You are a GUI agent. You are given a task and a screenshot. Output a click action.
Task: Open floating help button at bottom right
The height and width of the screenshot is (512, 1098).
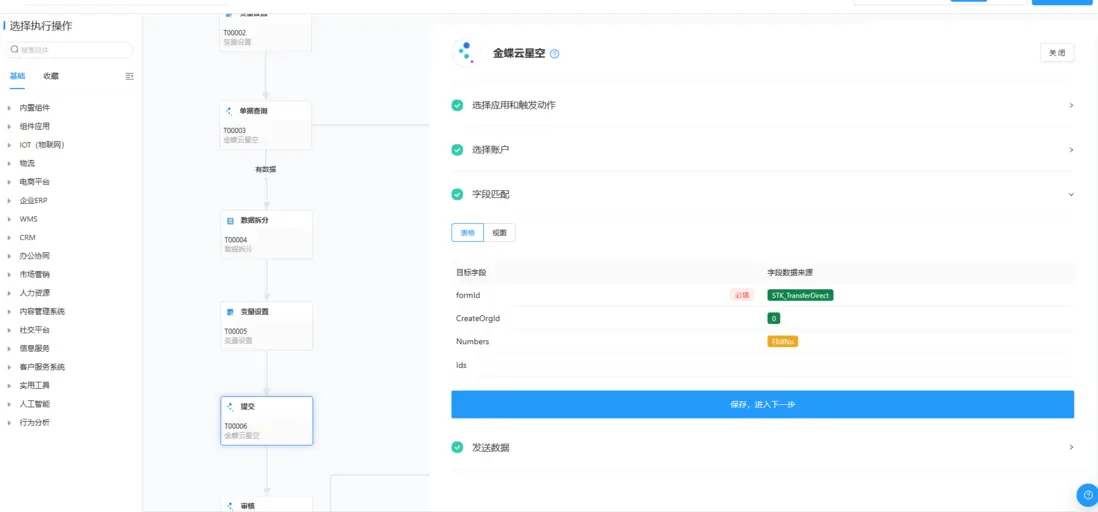1087,494
